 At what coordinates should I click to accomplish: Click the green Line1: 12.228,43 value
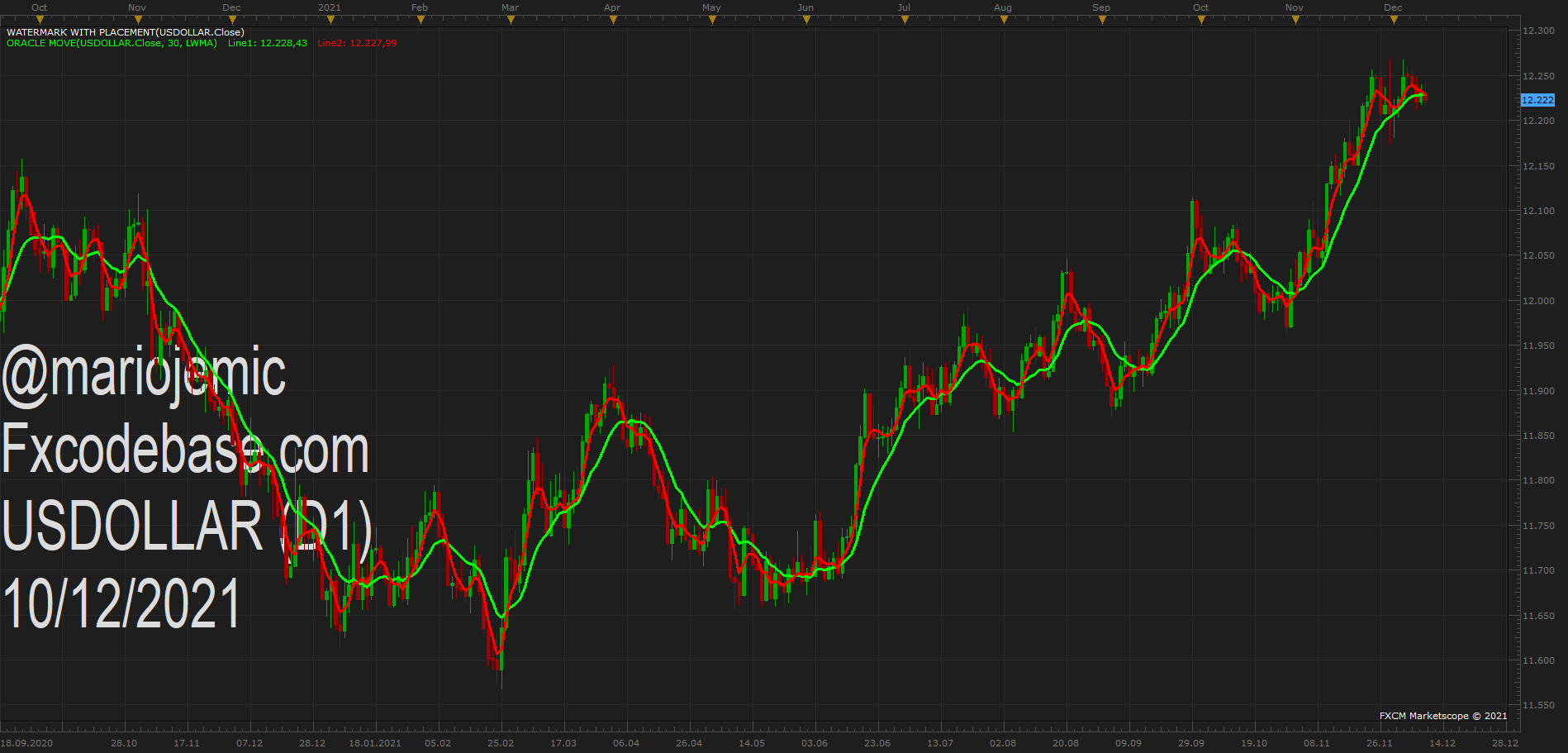(268, 43)
